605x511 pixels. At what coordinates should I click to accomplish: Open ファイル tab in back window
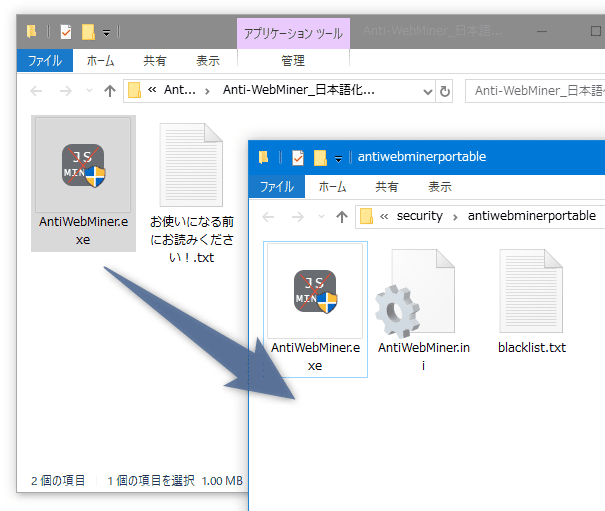pyautogui.click(x=45, y=61)
